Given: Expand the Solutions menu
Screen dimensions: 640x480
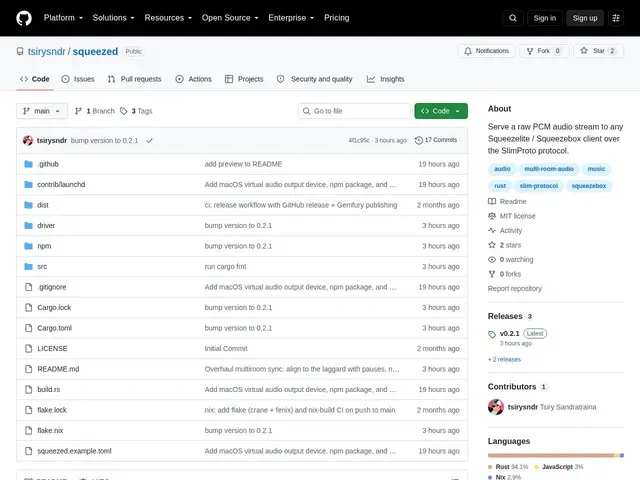Looking at the screenshot, I should 113,18.
